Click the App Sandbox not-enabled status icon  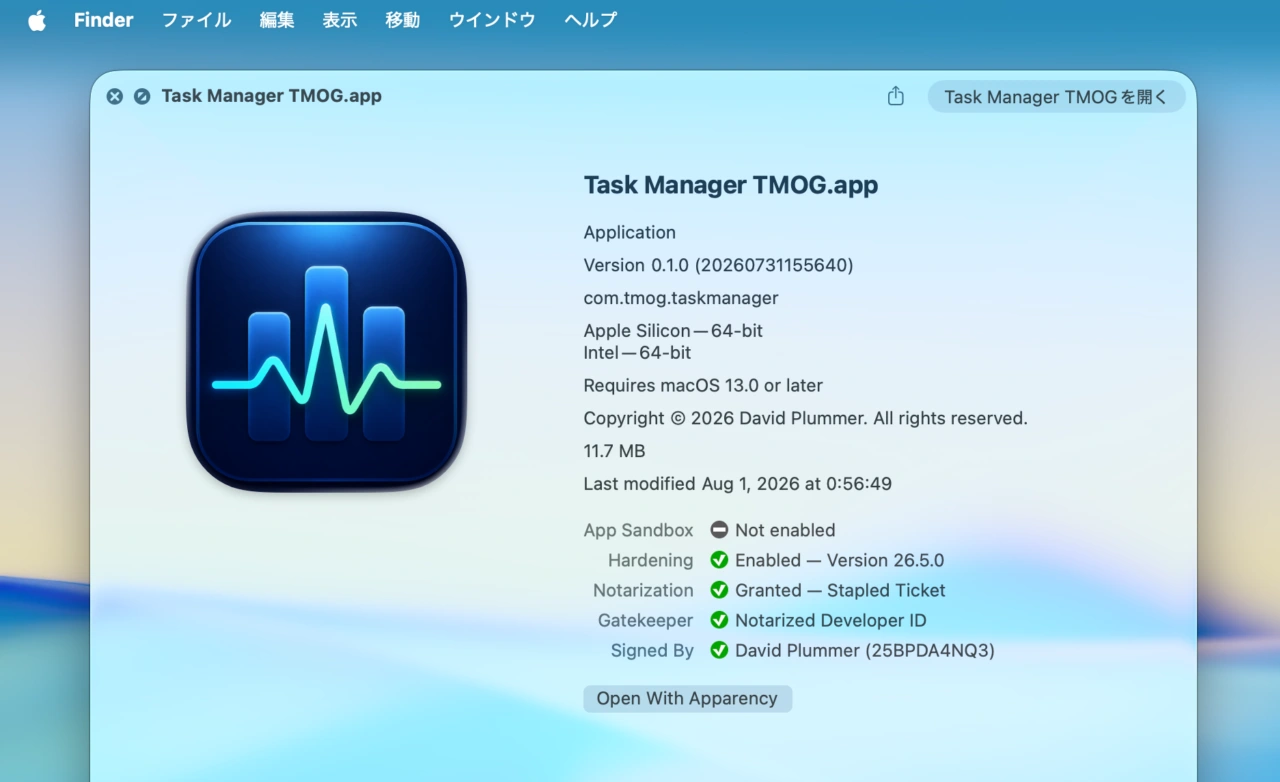coord(719,530)
